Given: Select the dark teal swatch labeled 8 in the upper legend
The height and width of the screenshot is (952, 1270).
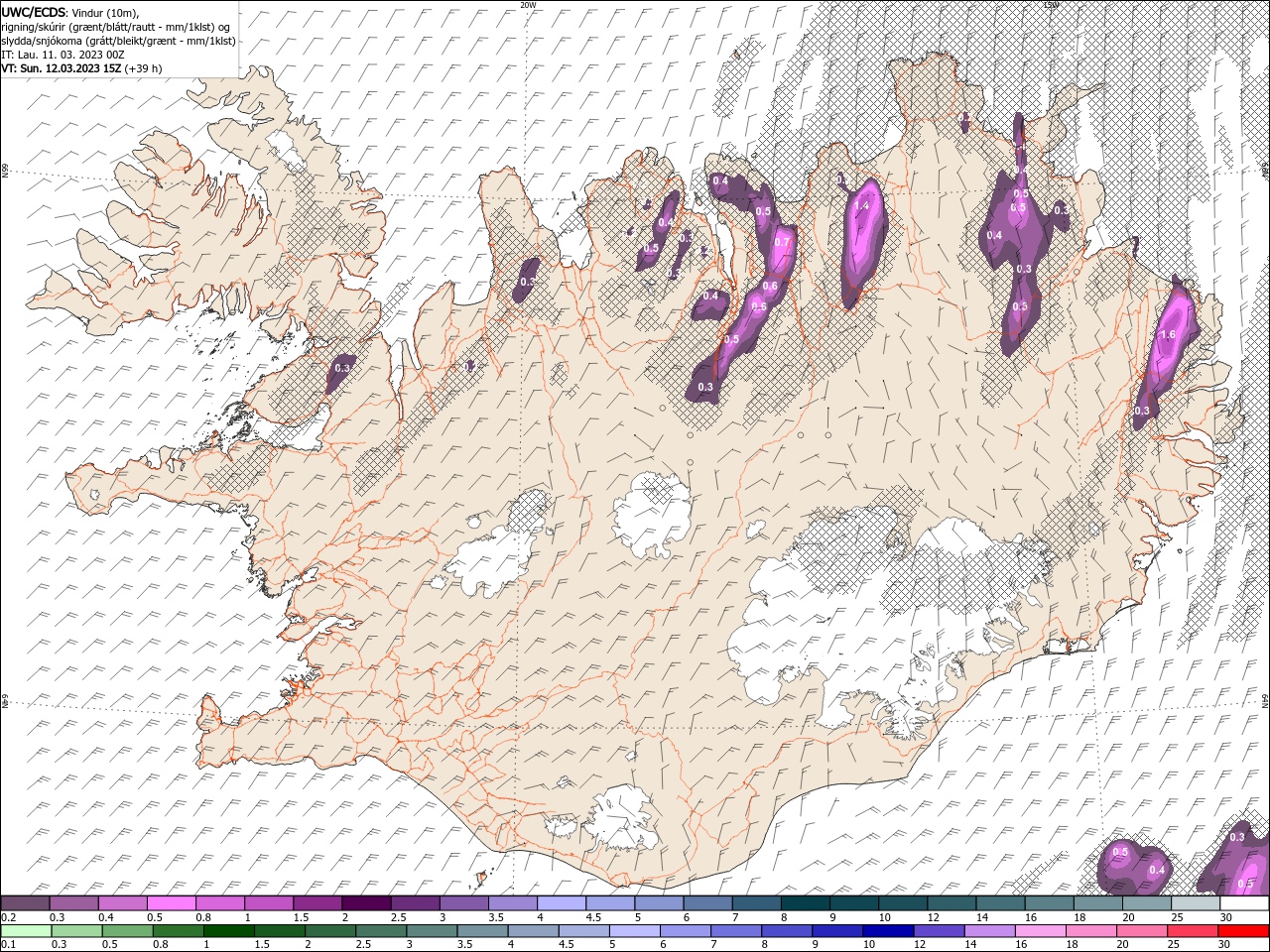Looking at the screenshot, I should [x=805, y=903].
